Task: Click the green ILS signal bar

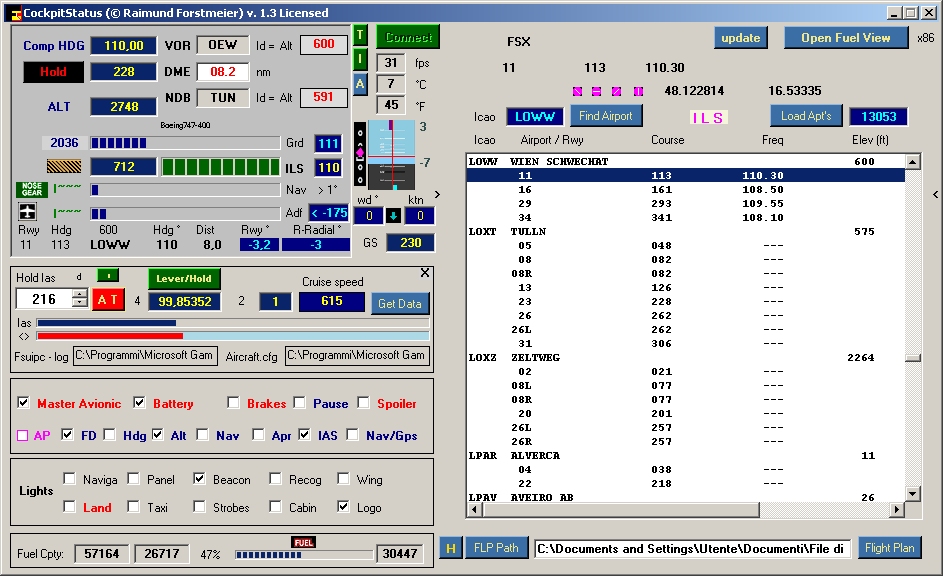Action: pos(221,167)
